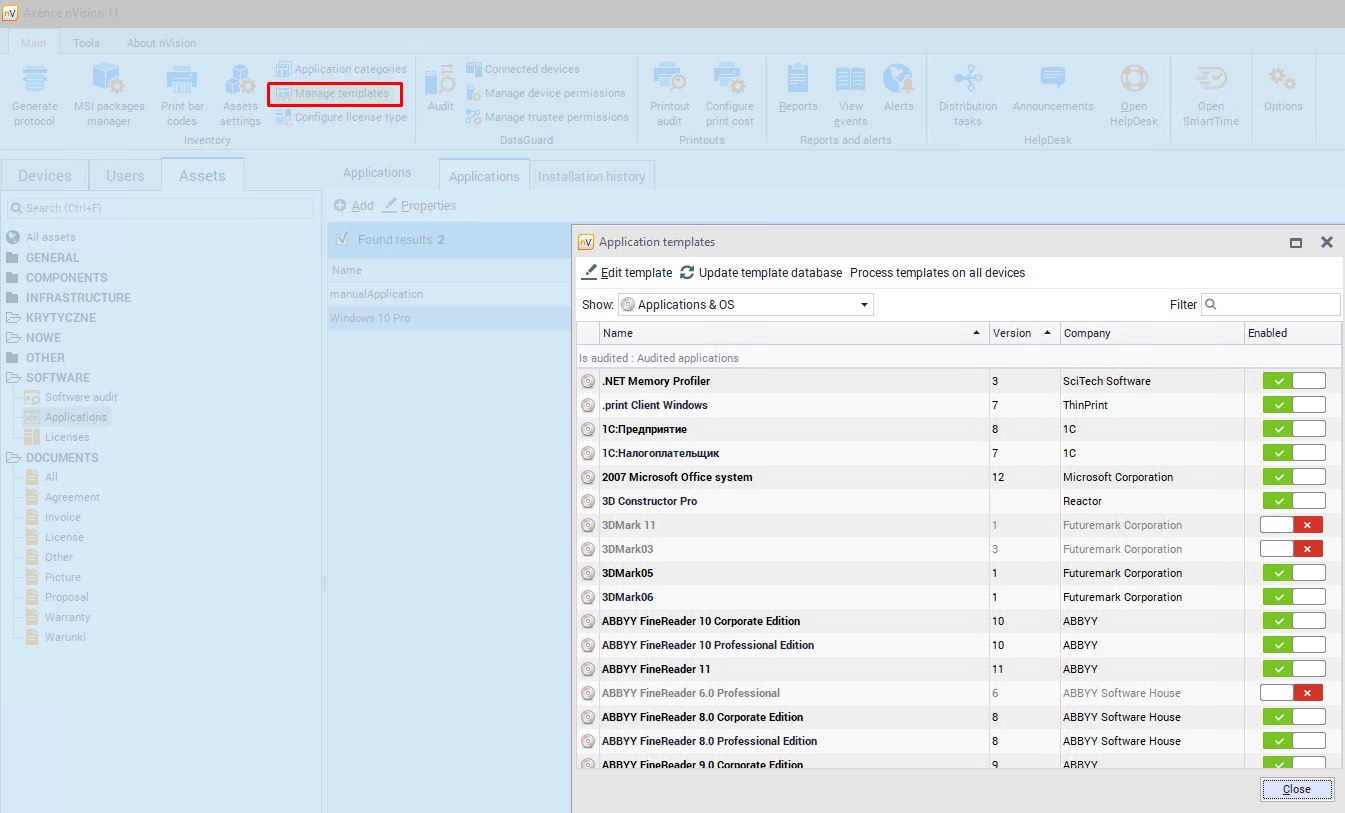Open the Printout audit tool
This screenshot has width=1345, height=813.
(669, 80)
